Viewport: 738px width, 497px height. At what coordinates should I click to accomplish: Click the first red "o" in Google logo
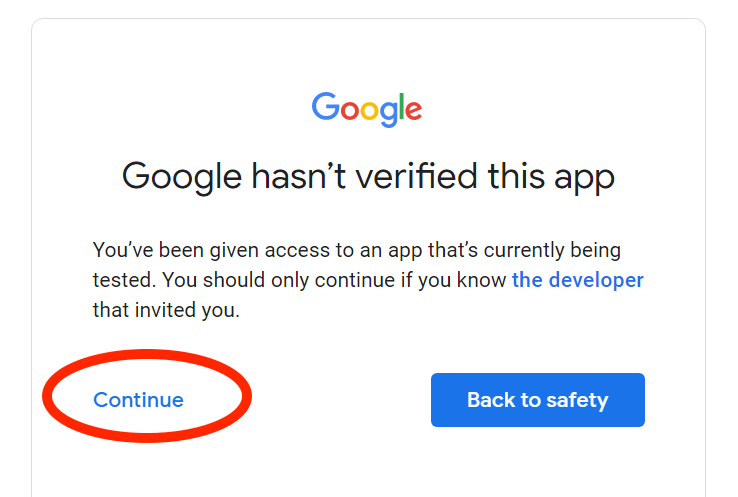pyautogui.click(x=348, y=109)
